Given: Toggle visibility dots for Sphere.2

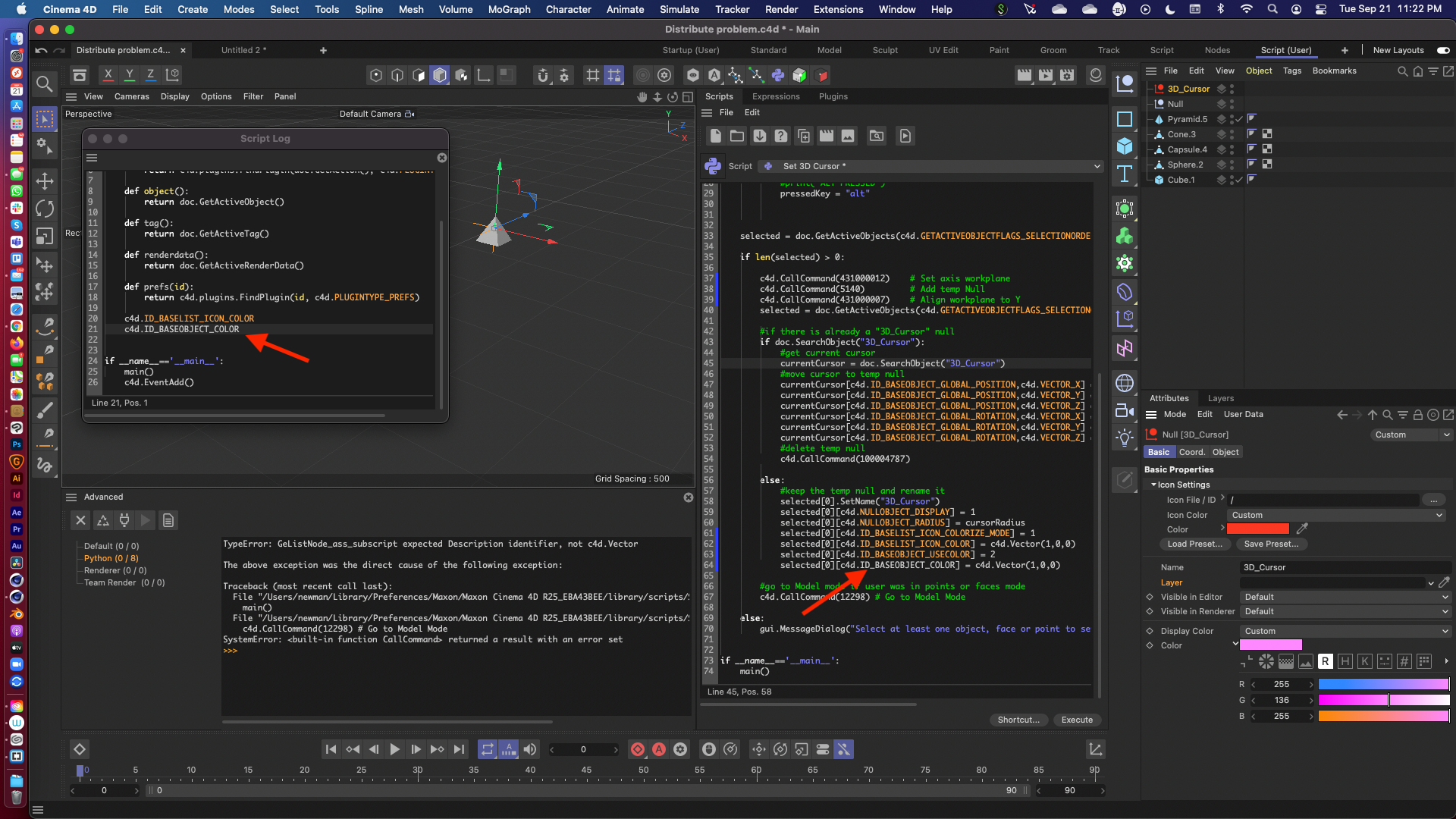Looking at the screenshot, I should pos(1232,165).
